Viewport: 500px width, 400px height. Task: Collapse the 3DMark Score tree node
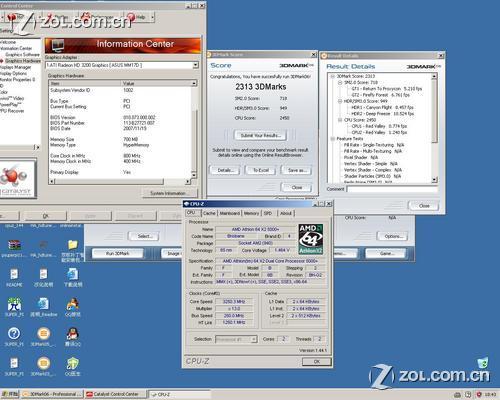point(332,76)
